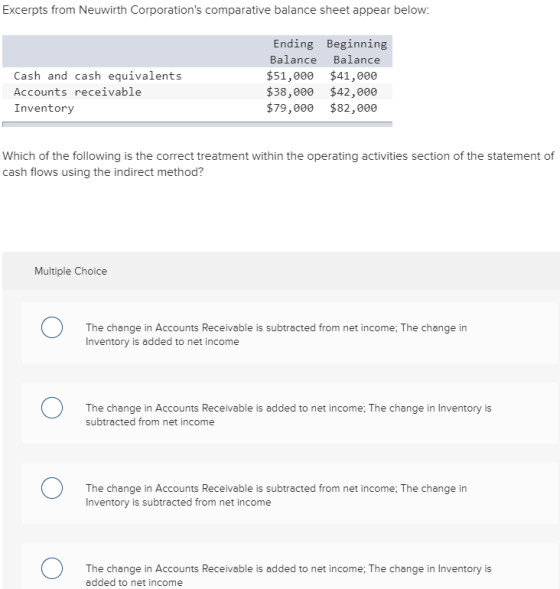Click answer text 'Inventory is subtracted from net income'
The height and width of the screenshot is (589, 560).
pyautogui.click(x=178, y=502)
